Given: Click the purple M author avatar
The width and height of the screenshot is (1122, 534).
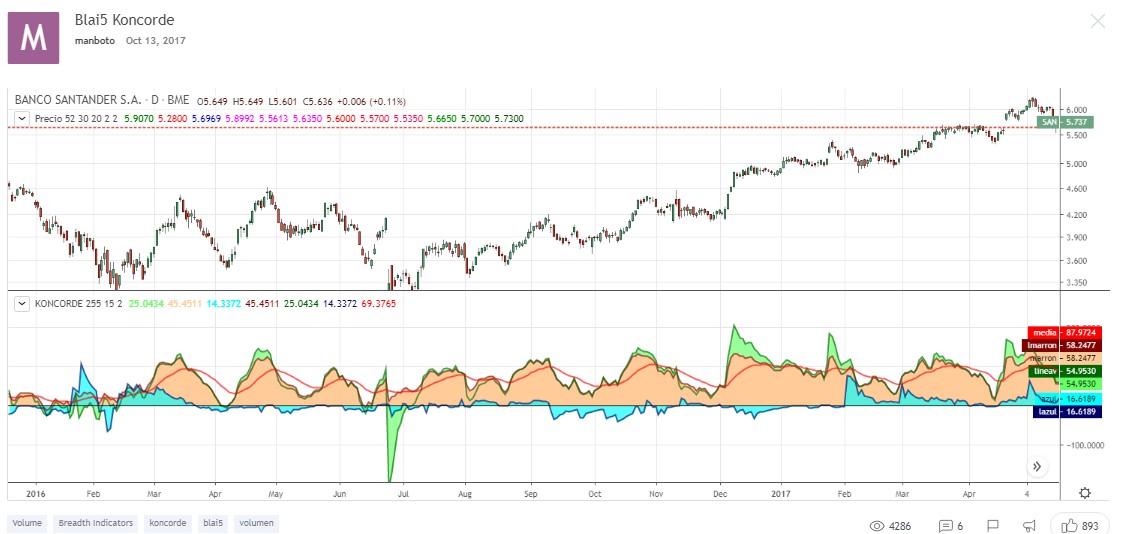Looking at the screenshot, I should pyautogui.click(x=33, y=38).
